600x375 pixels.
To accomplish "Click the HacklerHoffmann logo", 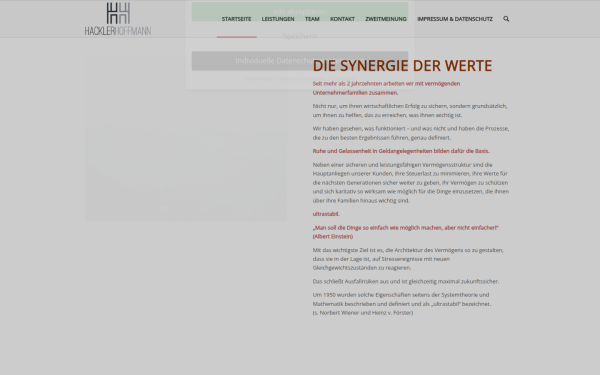I will click(x=118, y=19).
